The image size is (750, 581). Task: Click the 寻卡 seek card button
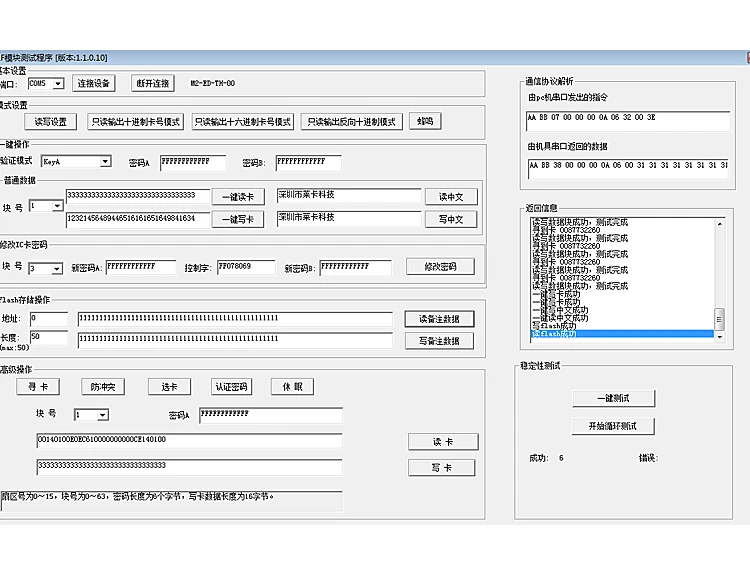coord(38,387)
